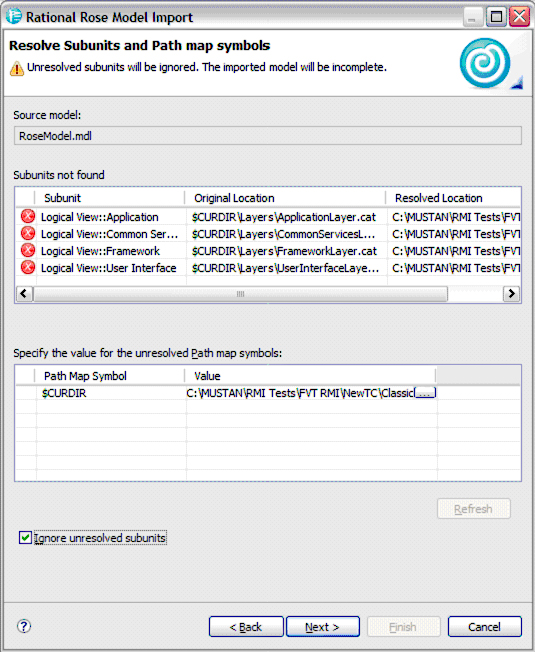Image resolution: width=535 pixels, height=652 pixels.
Task: Click the warning triangle icon in header
Action: tap(17, 68)
